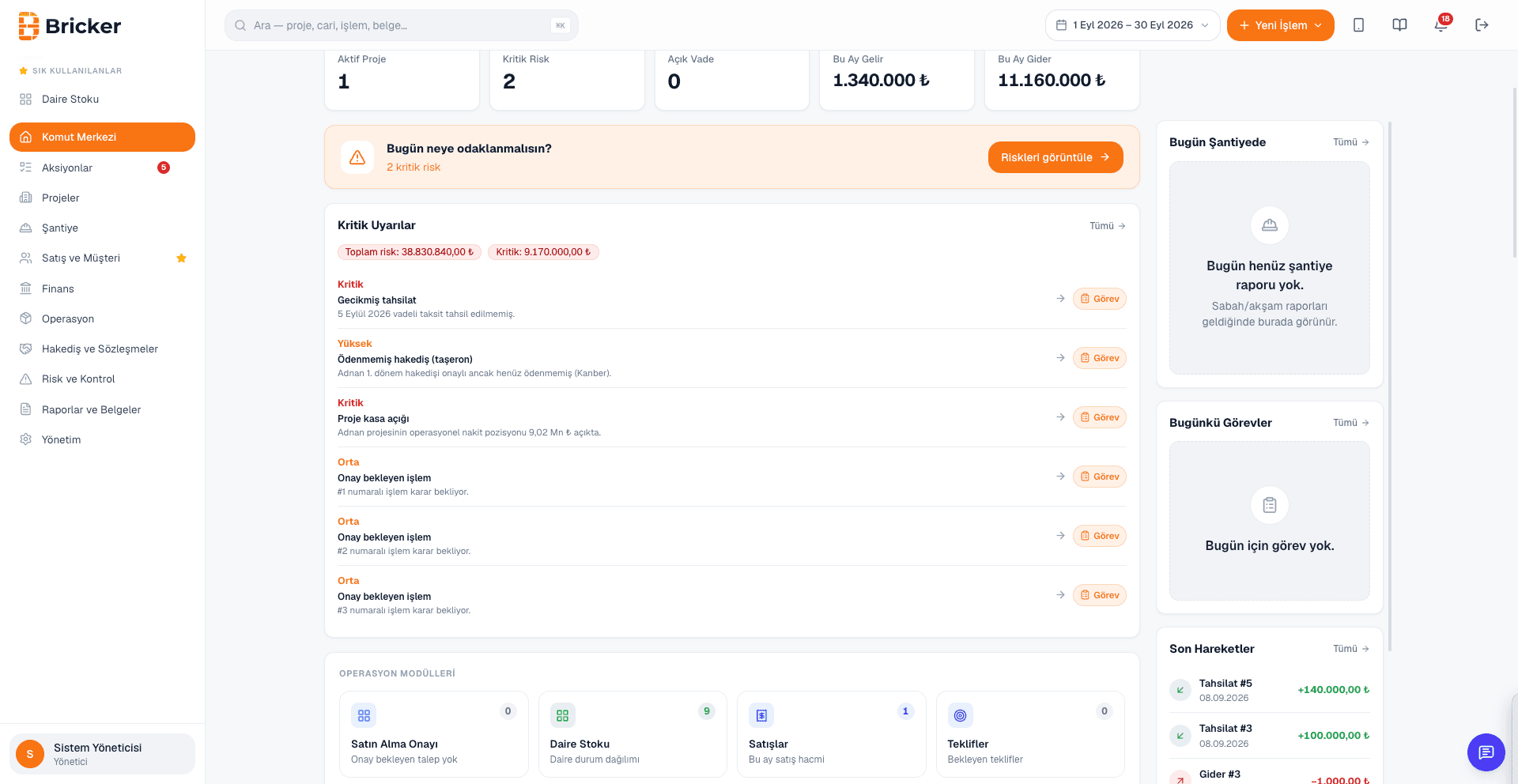Open Tümü link in Son Hareketler
Image resolution: width=1518 pixels, height=784 pixels.
pyautogui.click(x=1351, y=649)
